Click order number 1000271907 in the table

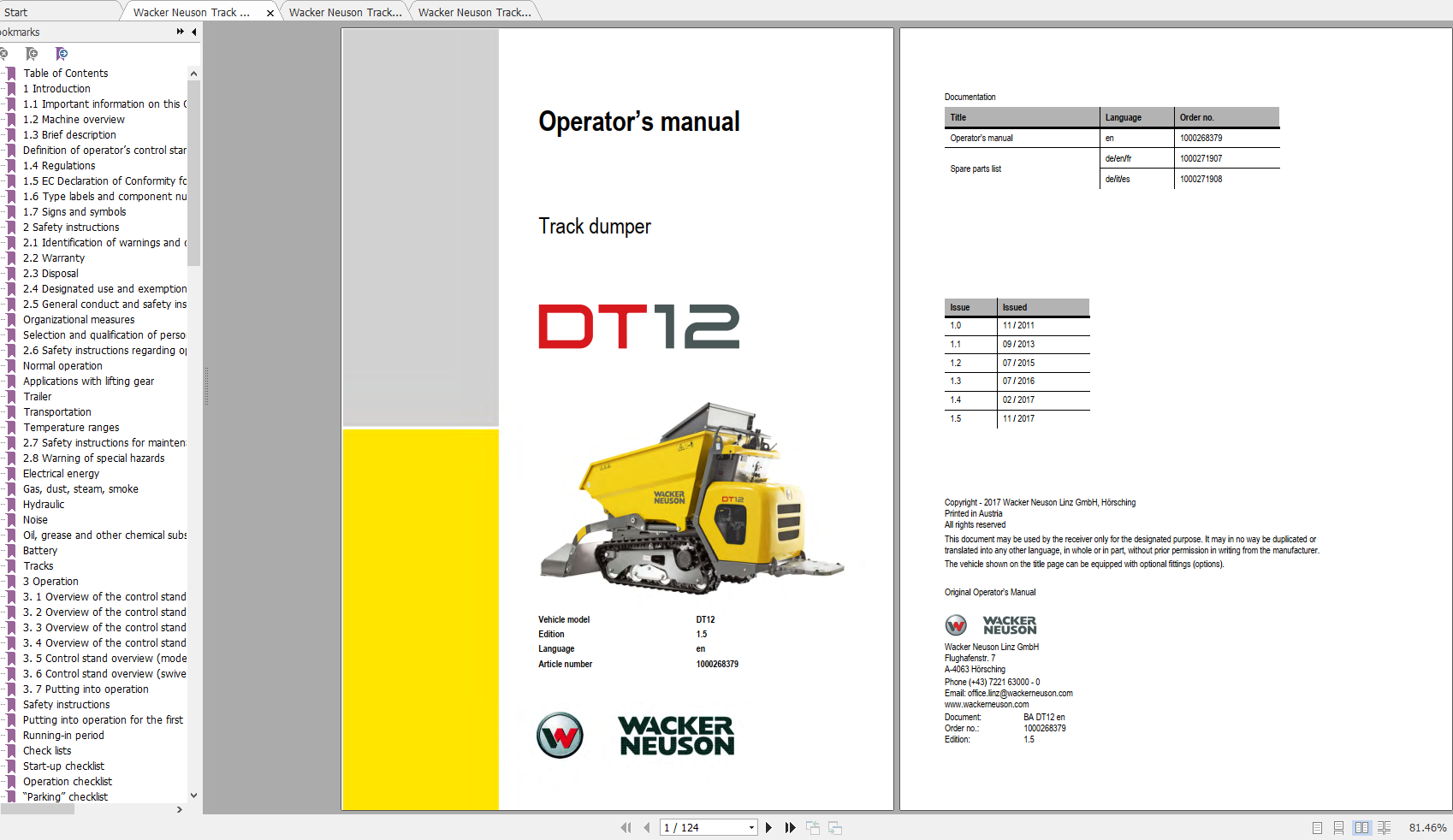1201,158
